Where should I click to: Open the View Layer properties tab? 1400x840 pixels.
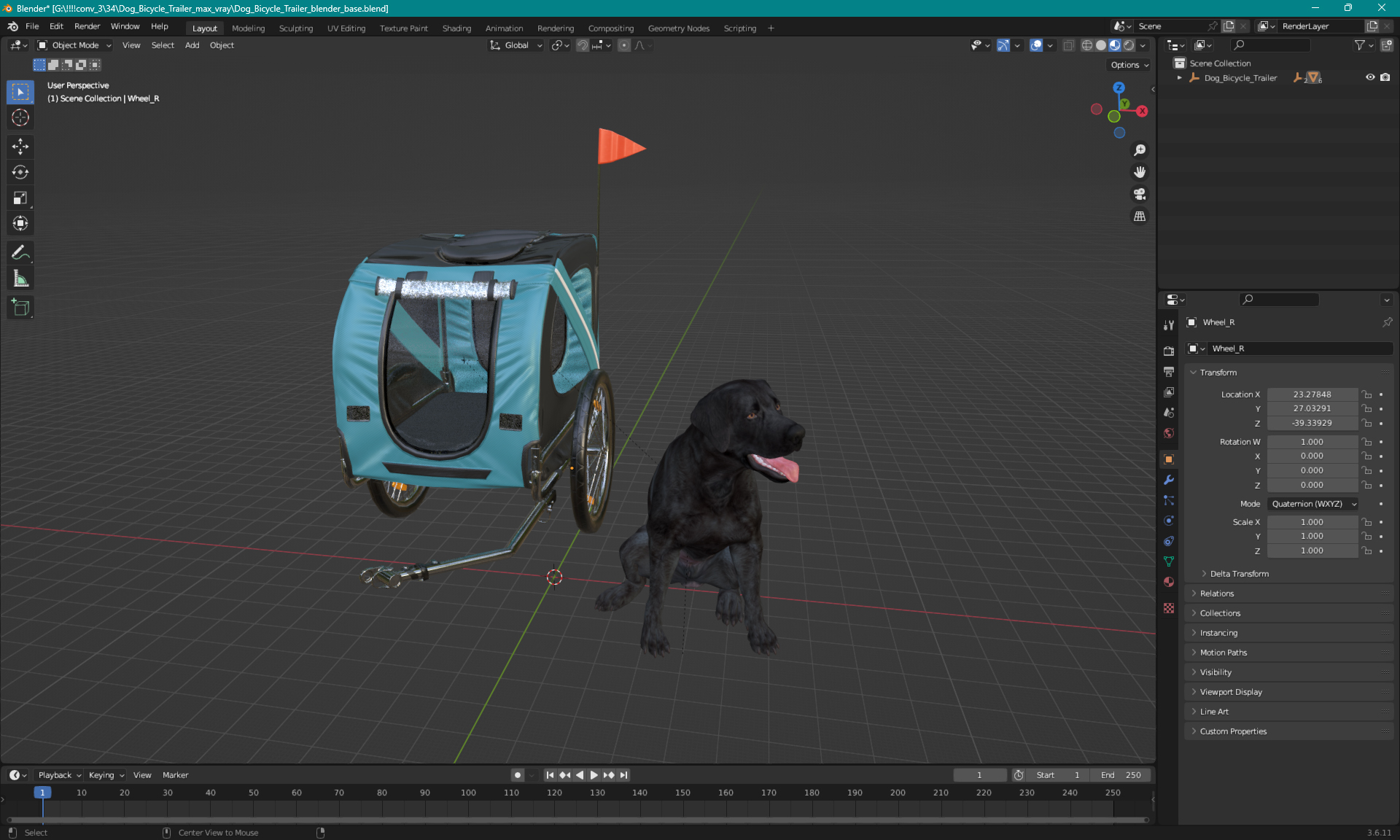pos(1169,392)
